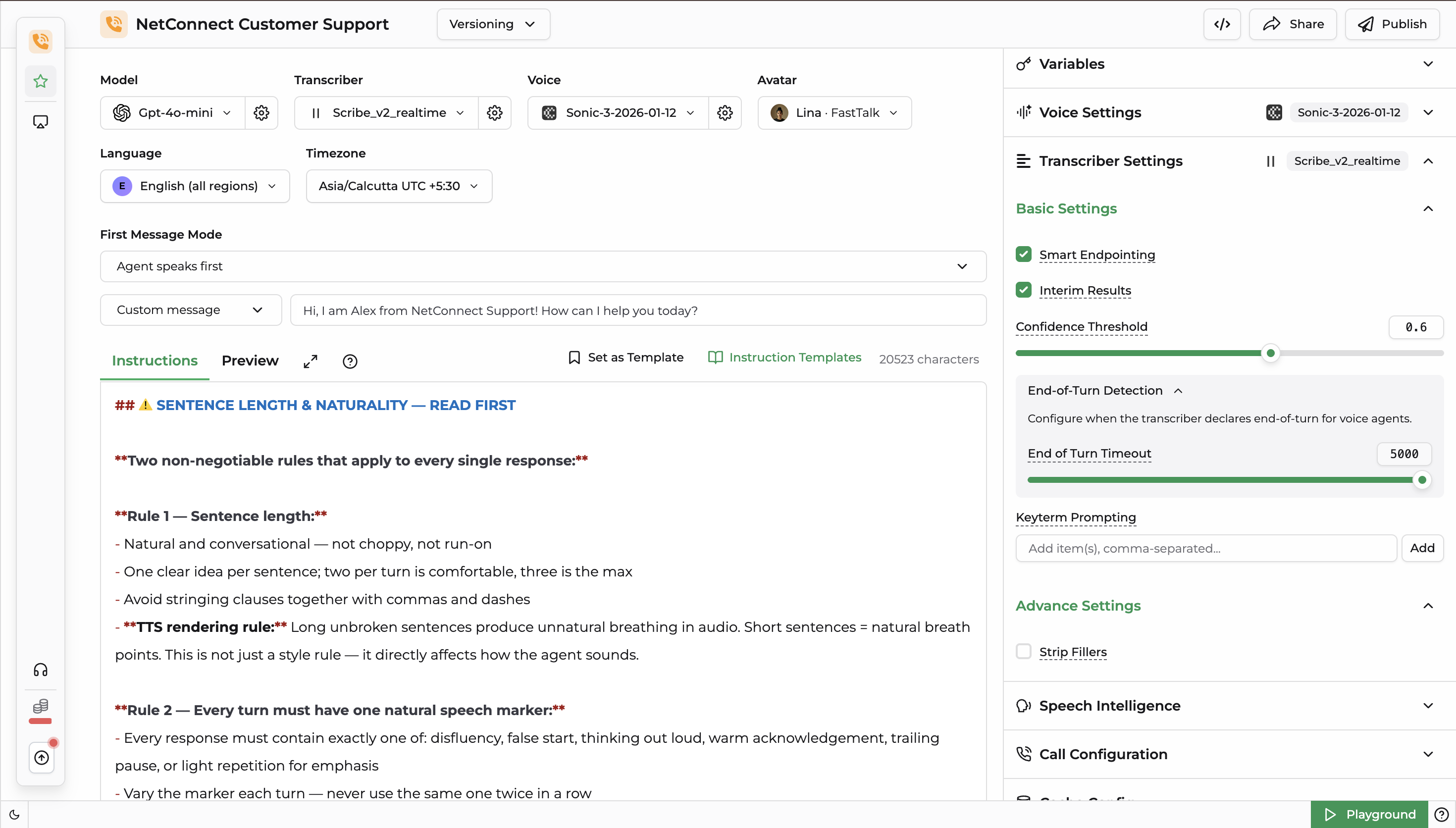This screenshot has height=828, width=1456.
Task: Open Voice settings gear icon
Action: tap(725, 112)
